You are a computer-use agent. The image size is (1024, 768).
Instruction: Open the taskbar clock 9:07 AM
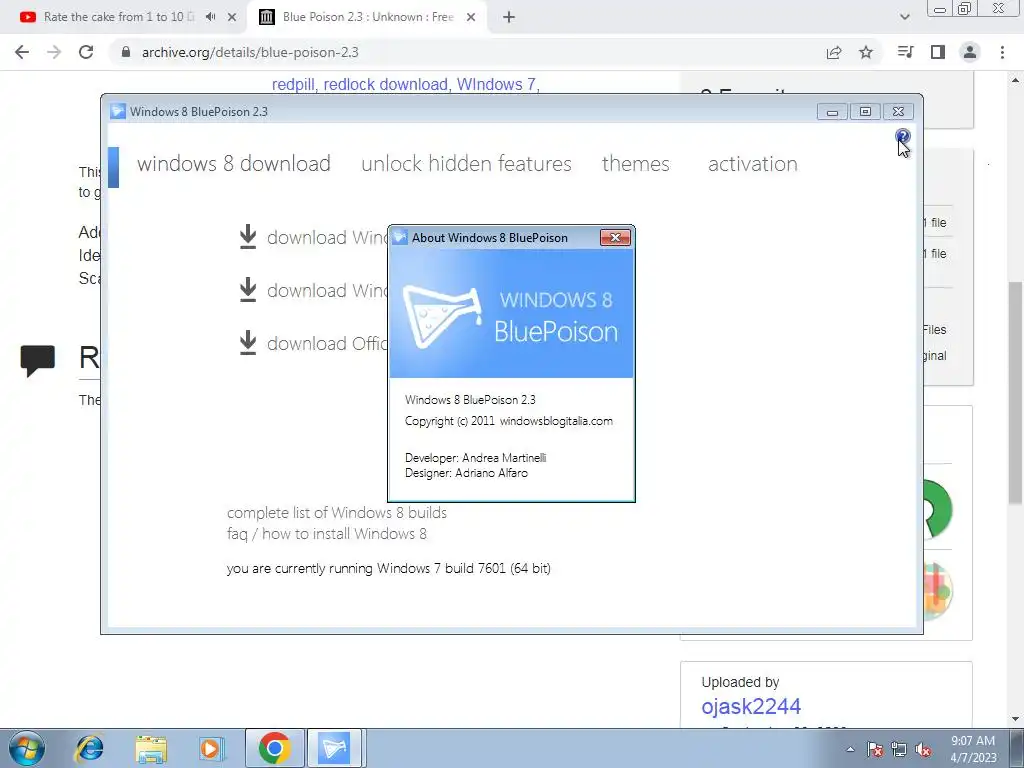coord(973,749)
